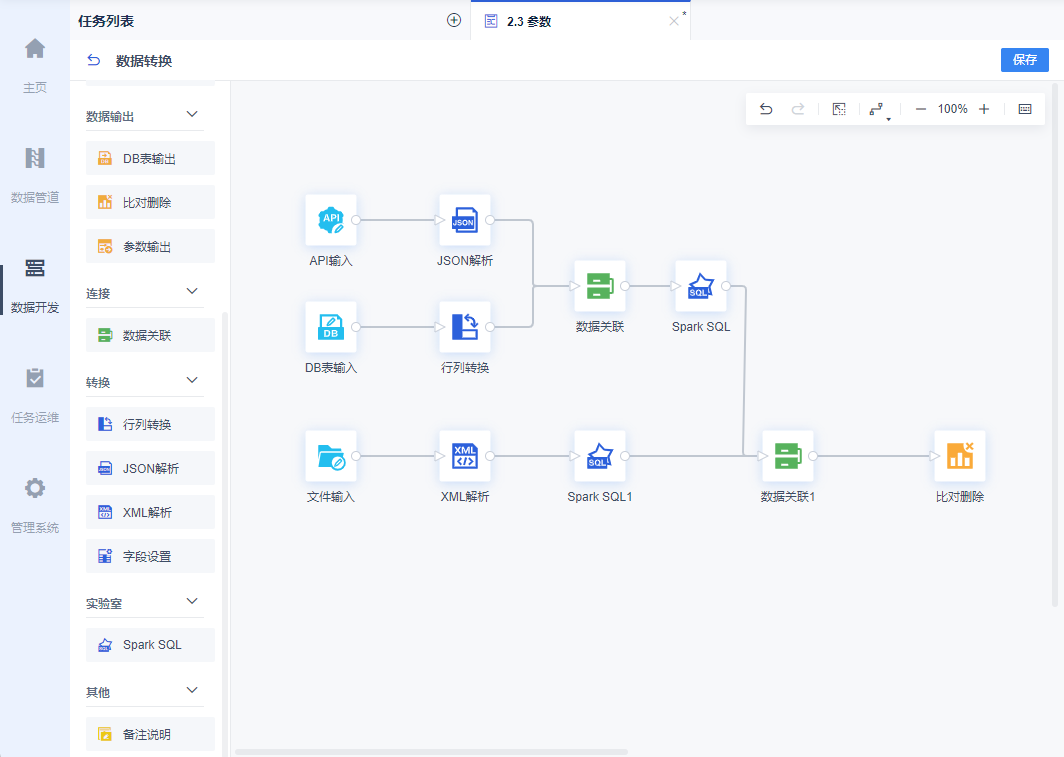Click the output port of 数据关联1 node

click(813, 456)
